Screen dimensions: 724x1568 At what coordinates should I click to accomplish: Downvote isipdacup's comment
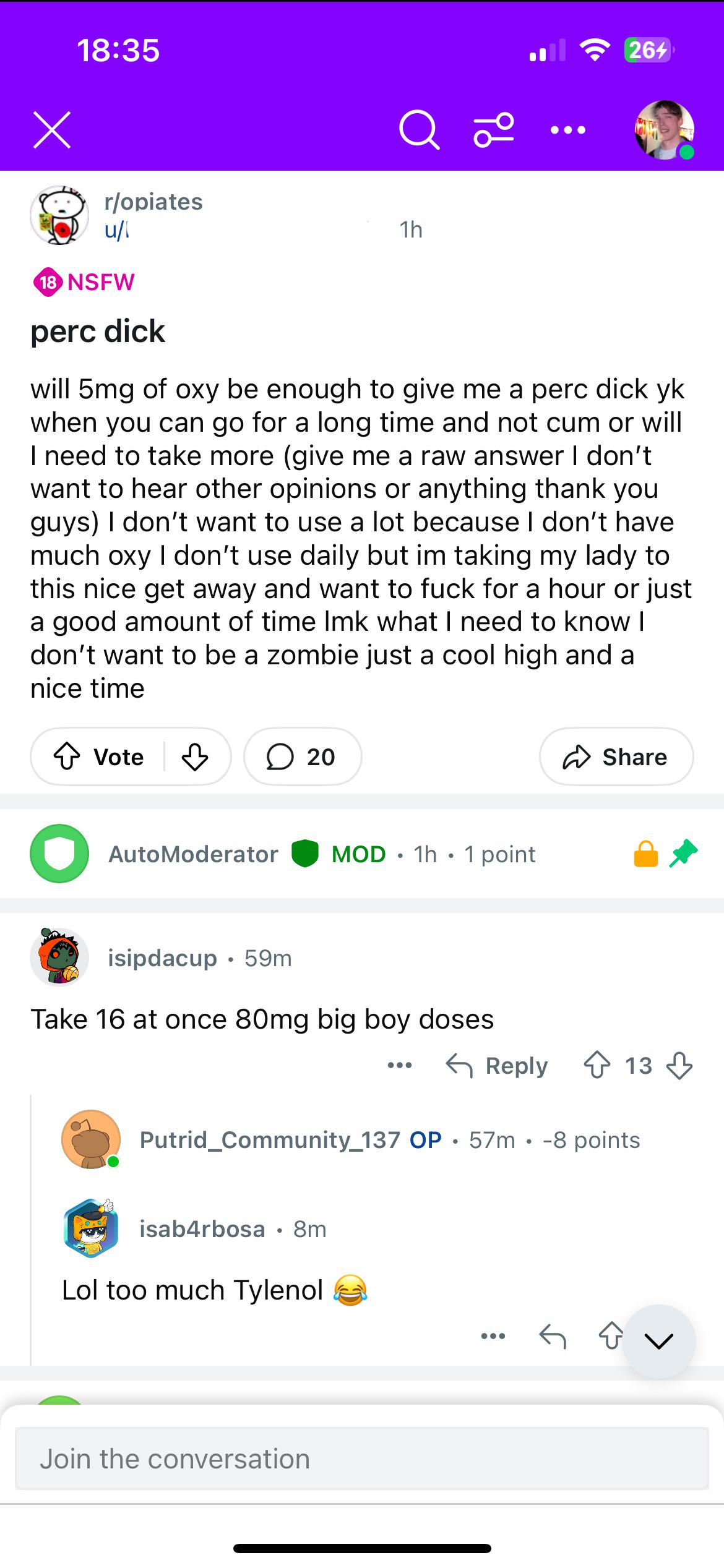(x=679, y=1066)
